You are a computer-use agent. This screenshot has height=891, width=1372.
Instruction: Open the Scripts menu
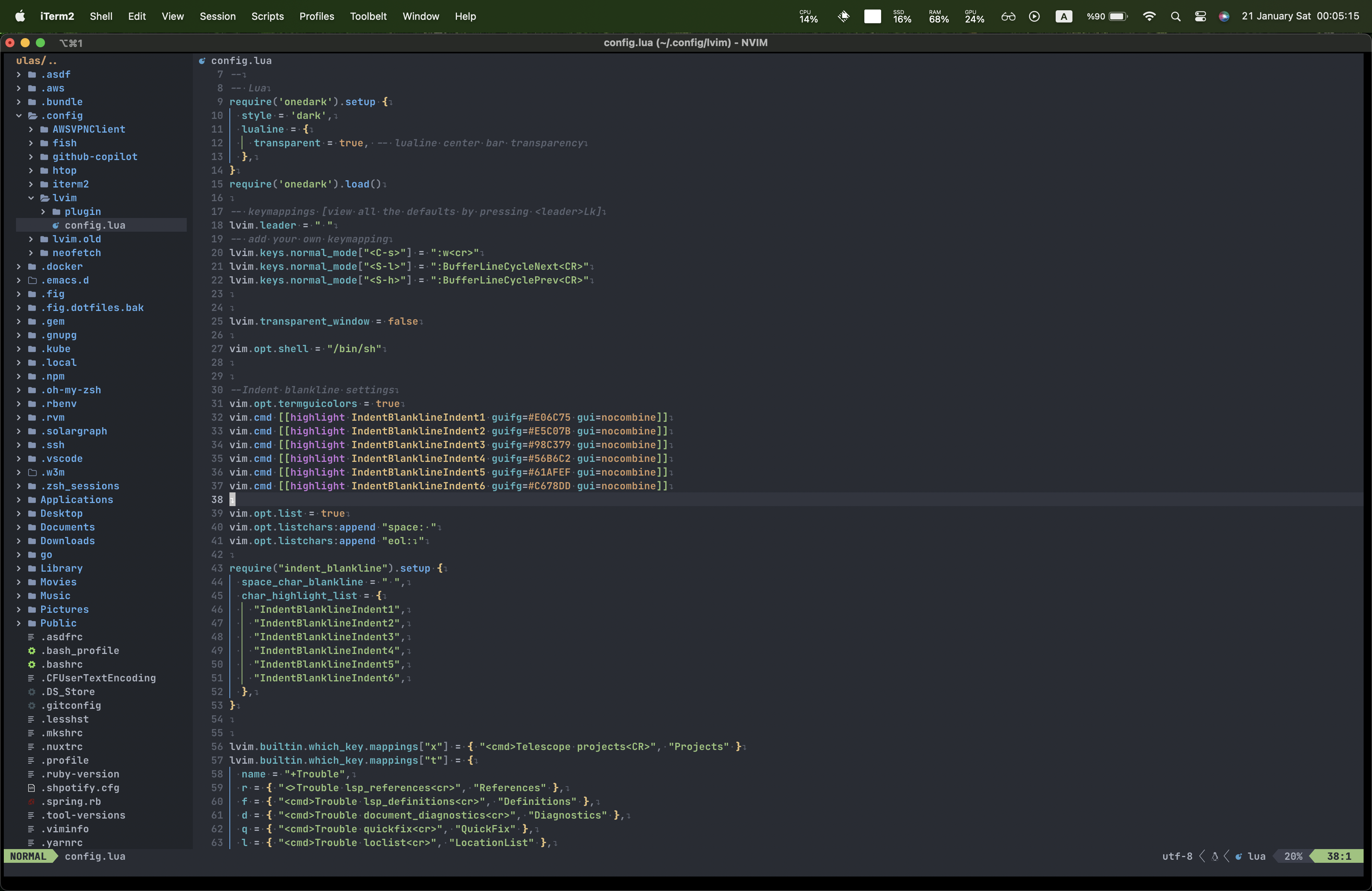pos(268,16)
